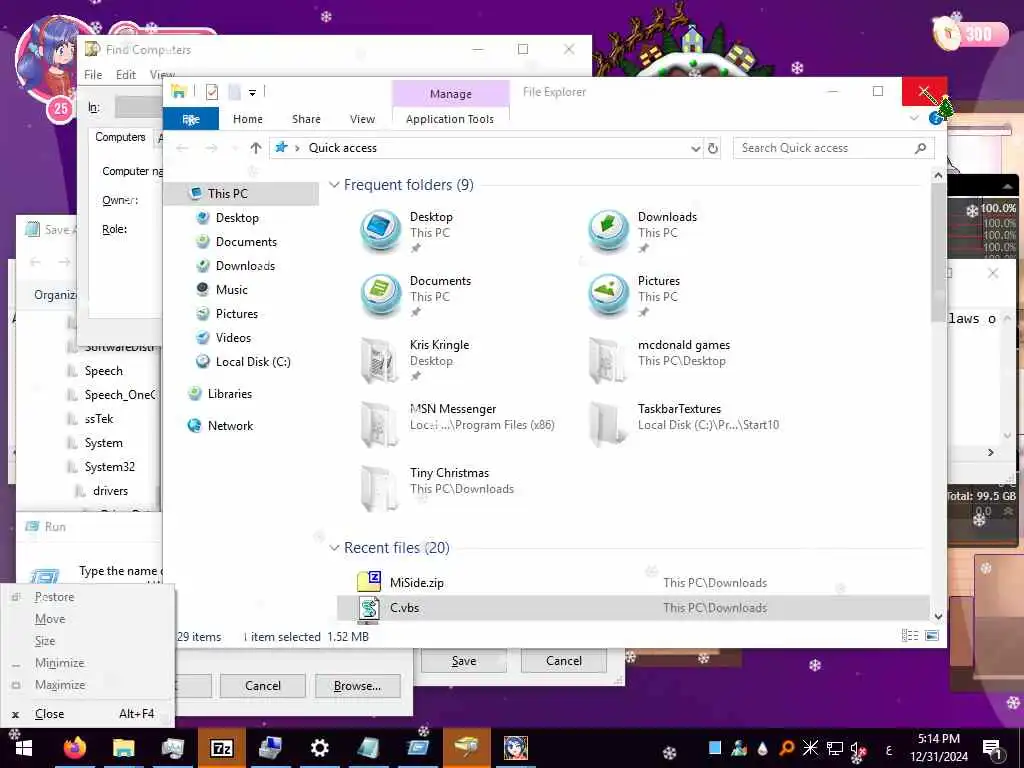Open the Home ribbon tab

pyautogui.click(x=248, y=119)
